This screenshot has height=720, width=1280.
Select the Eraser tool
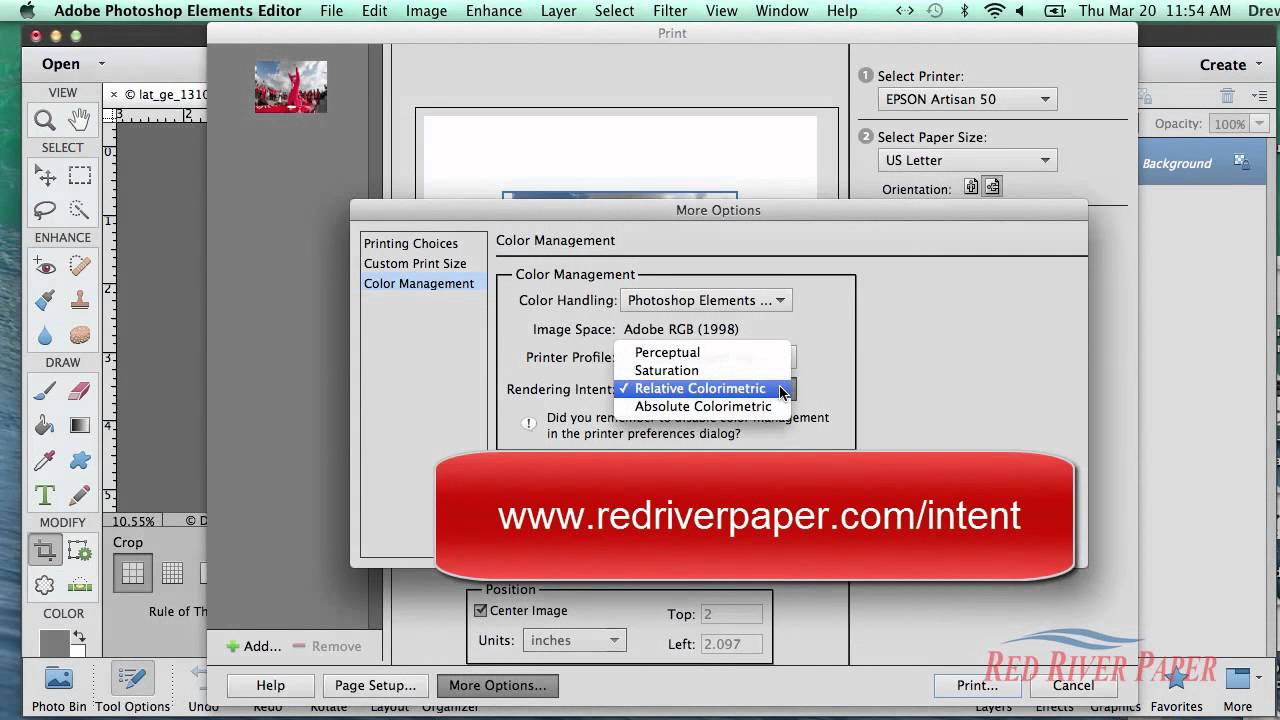tap(80, 391)
